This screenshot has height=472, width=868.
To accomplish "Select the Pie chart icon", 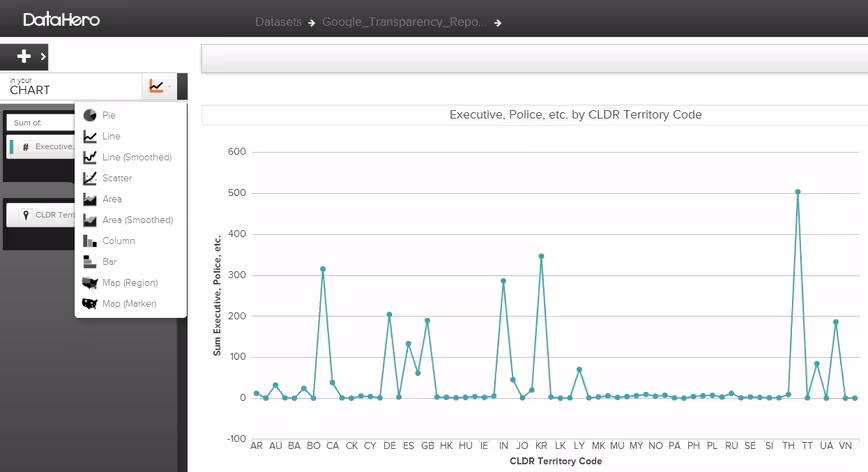I will pyautogui.click(x=90, y=115).
